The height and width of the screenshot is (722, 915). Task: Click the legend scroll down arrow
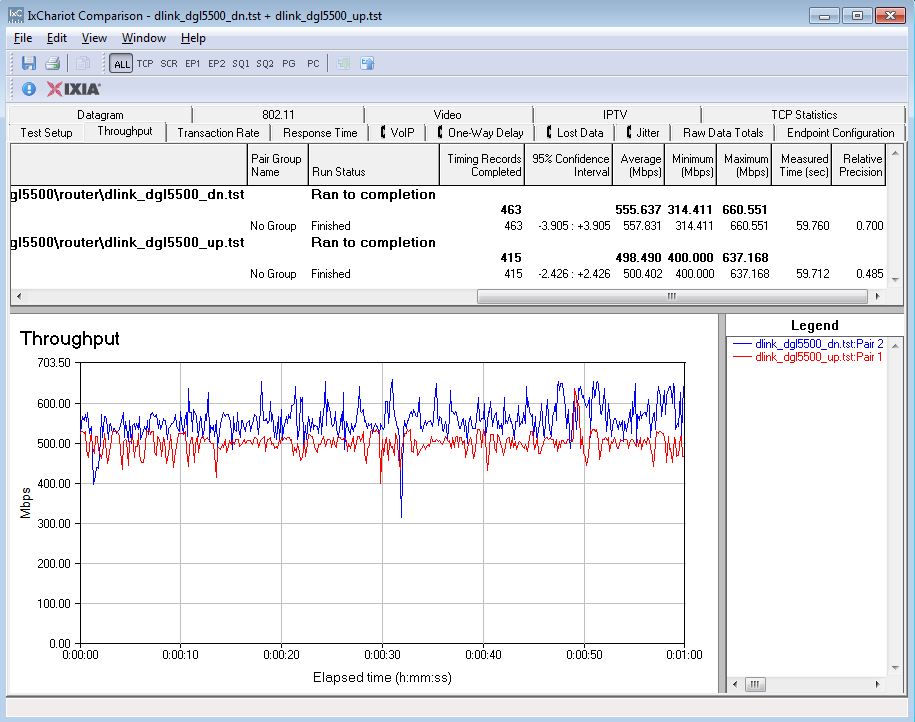(895, 668)
